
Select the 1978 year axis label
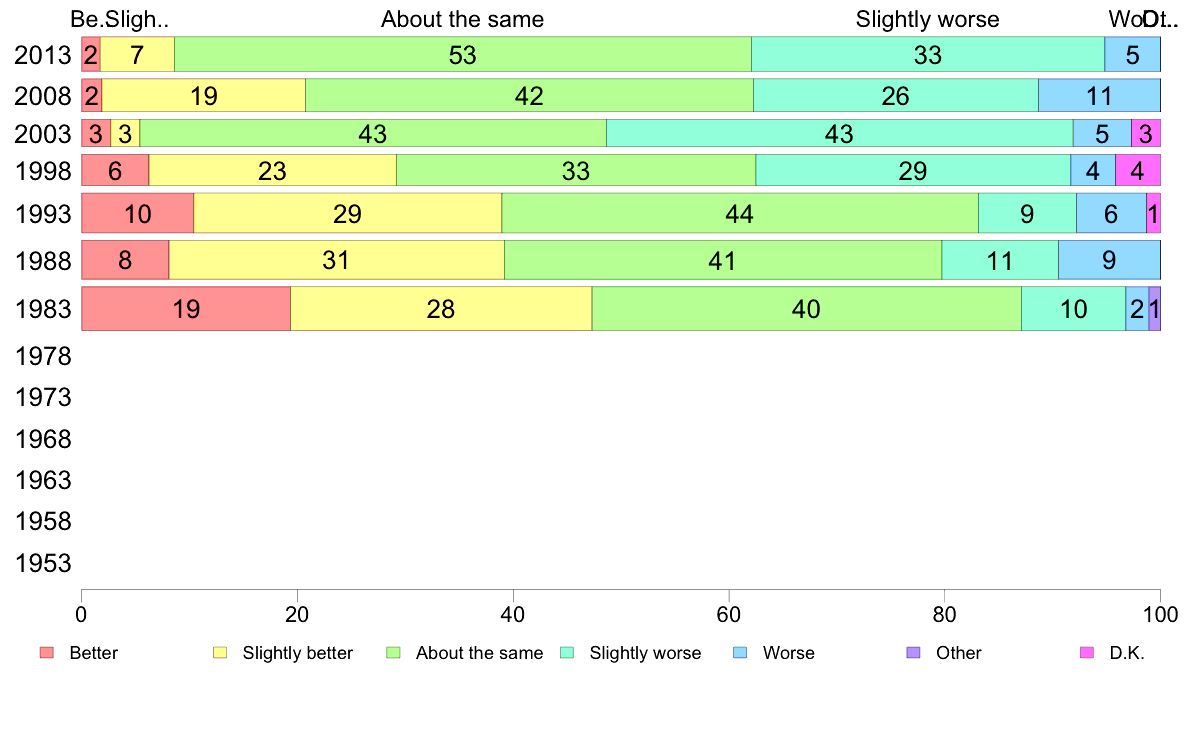43,357
